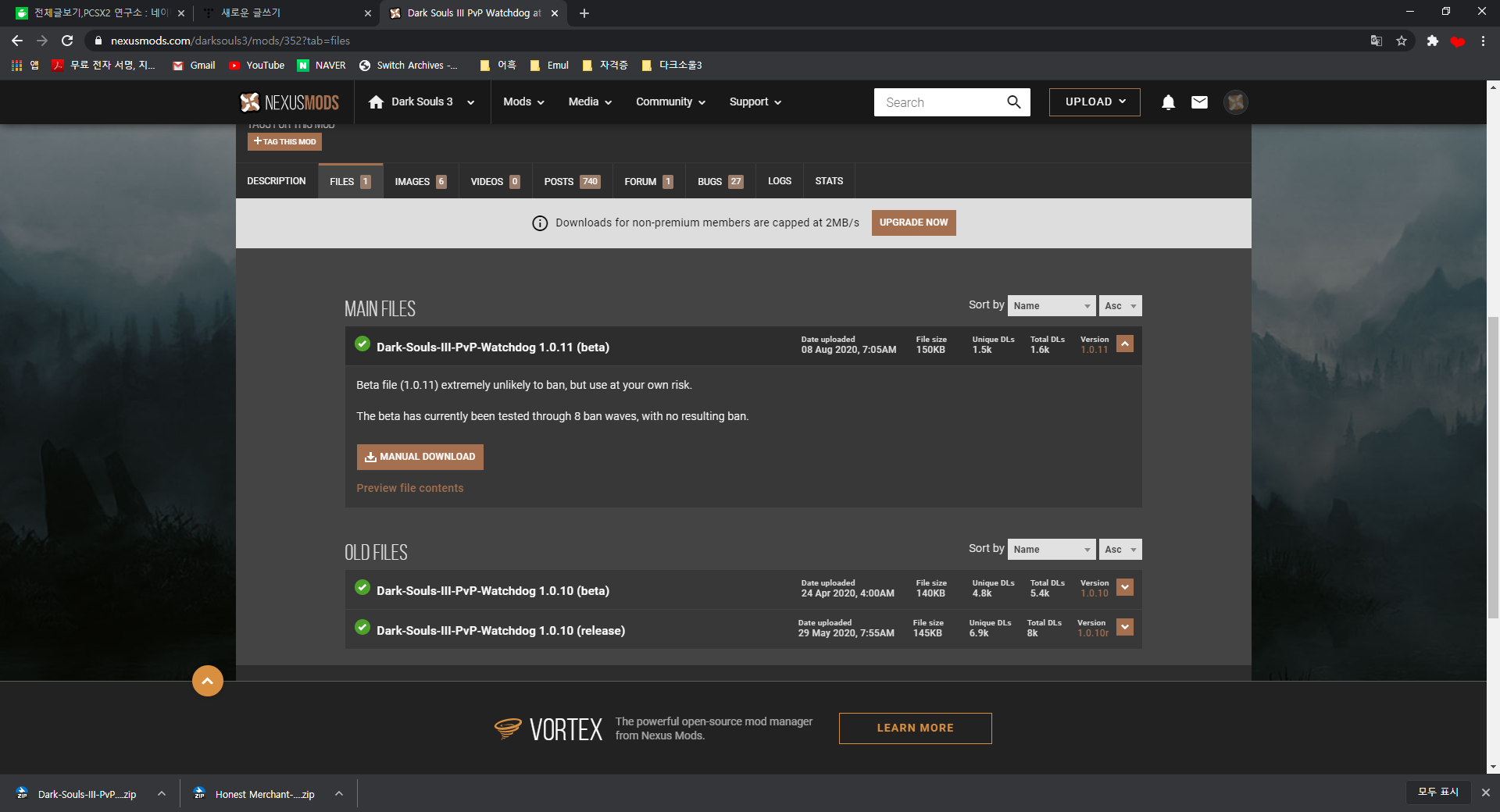Open Main Files Sort by Name dropdown

[1052, 306]
